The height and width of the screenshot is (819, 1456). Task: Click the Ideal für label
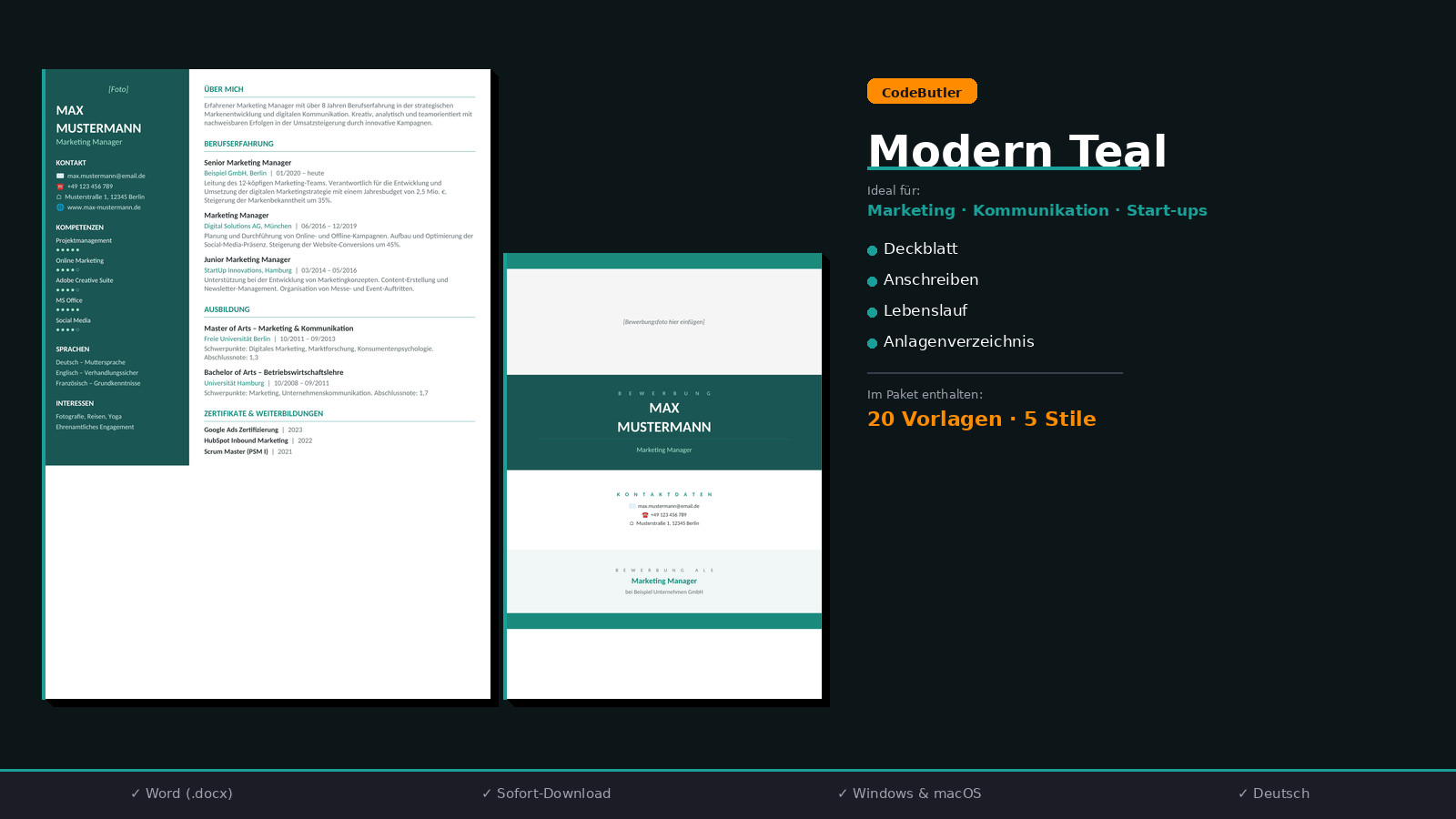point(894,190)
